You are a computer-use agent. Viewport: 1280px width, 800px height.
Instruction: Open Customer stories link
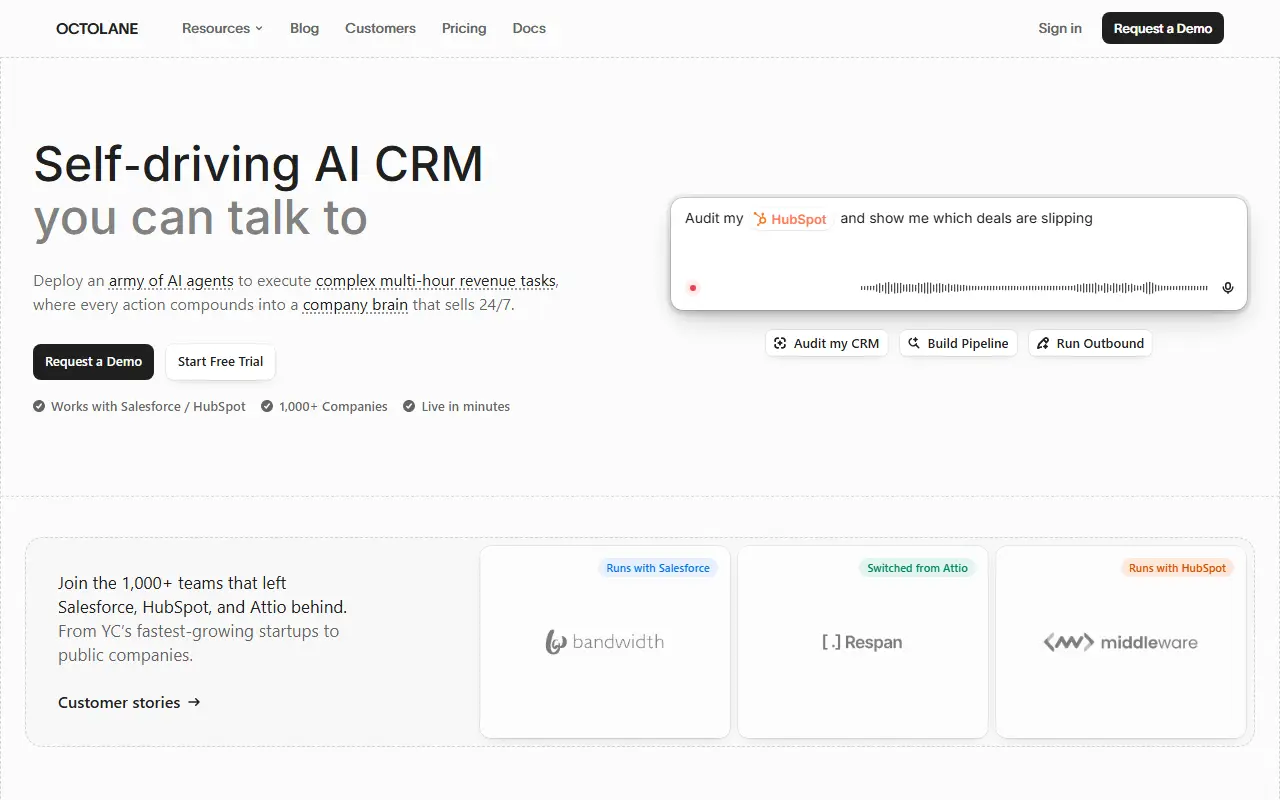130,703
